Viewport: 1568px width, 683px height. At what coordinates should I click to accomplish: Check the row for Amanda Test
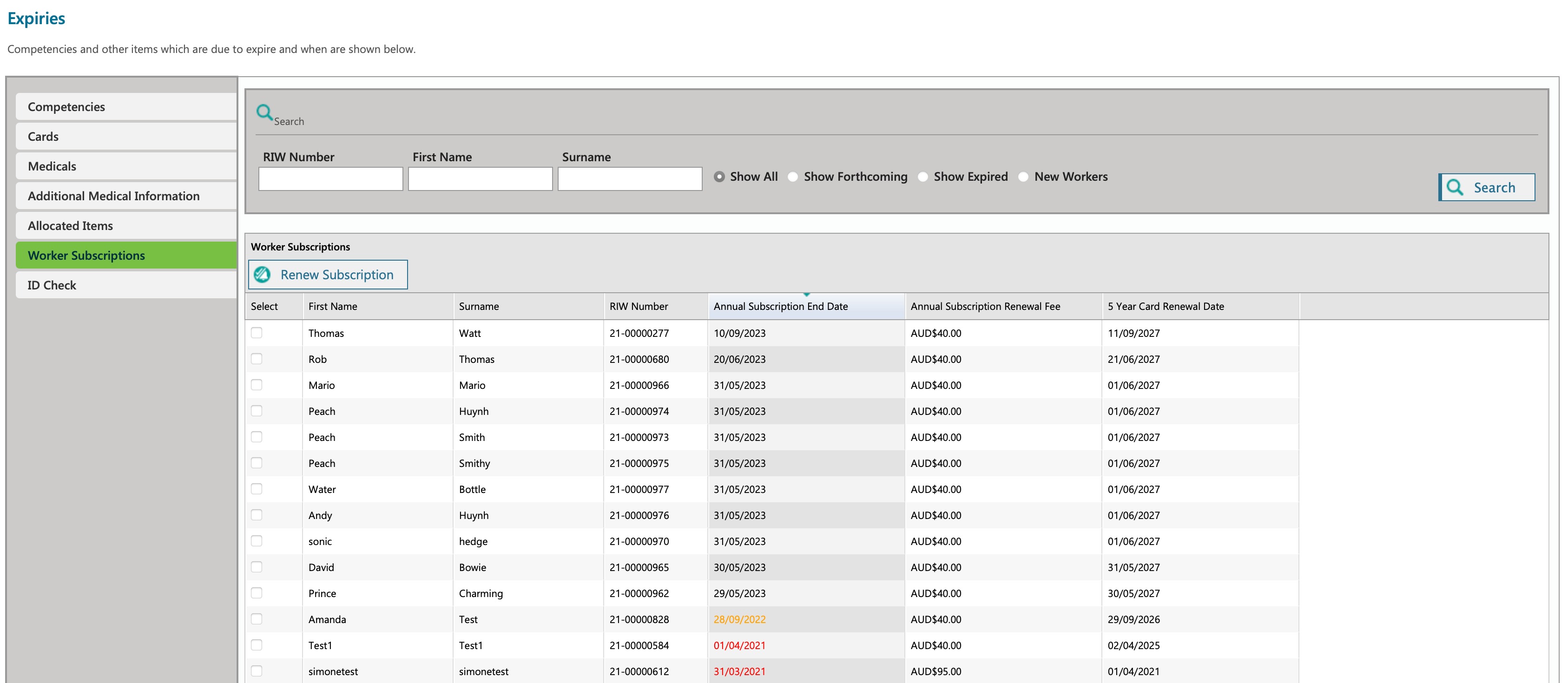point(257,619)
